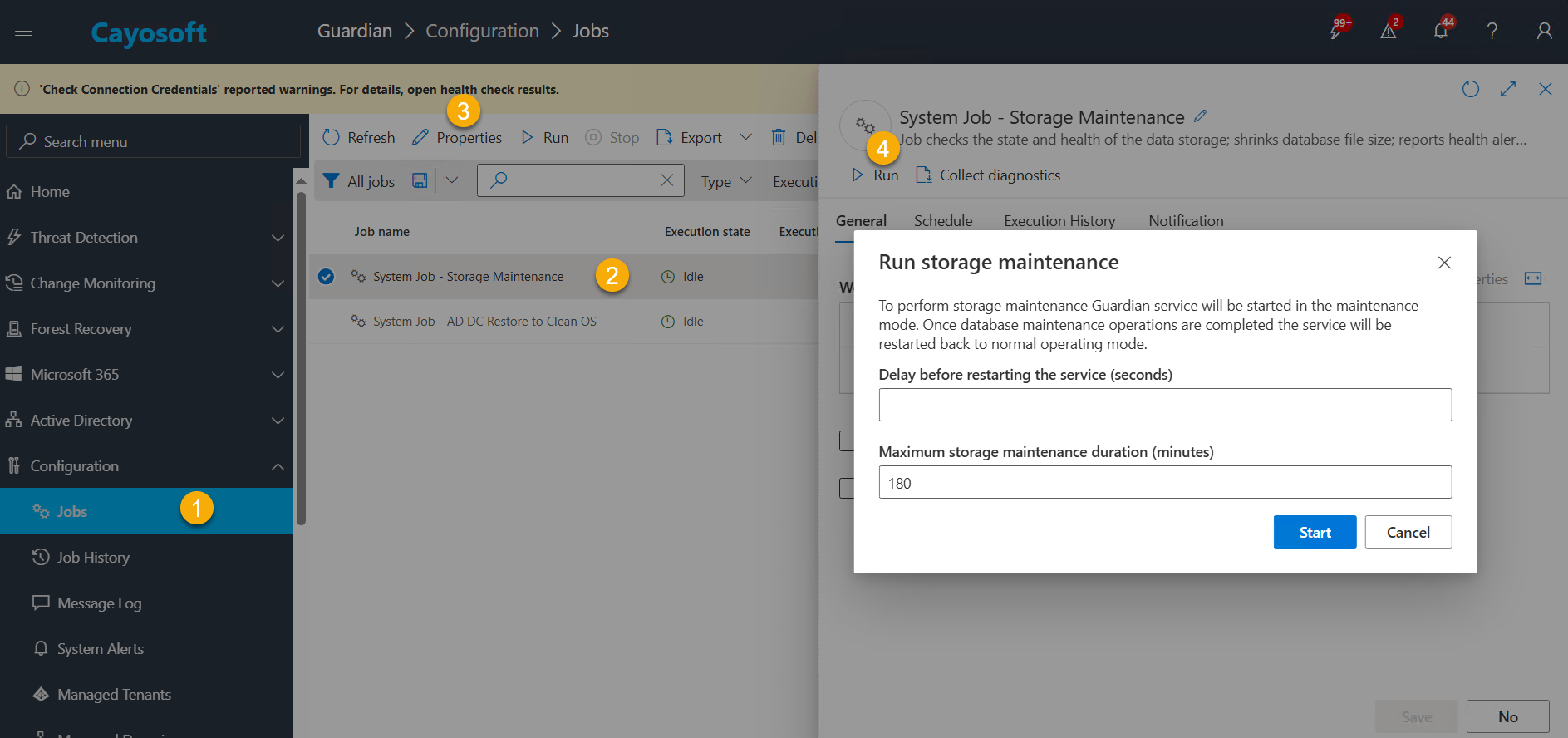Image resolution: width=1568 pixels, height=738 pixels.
Task: Switch to the Schedule tab
Action: (943, 221)
